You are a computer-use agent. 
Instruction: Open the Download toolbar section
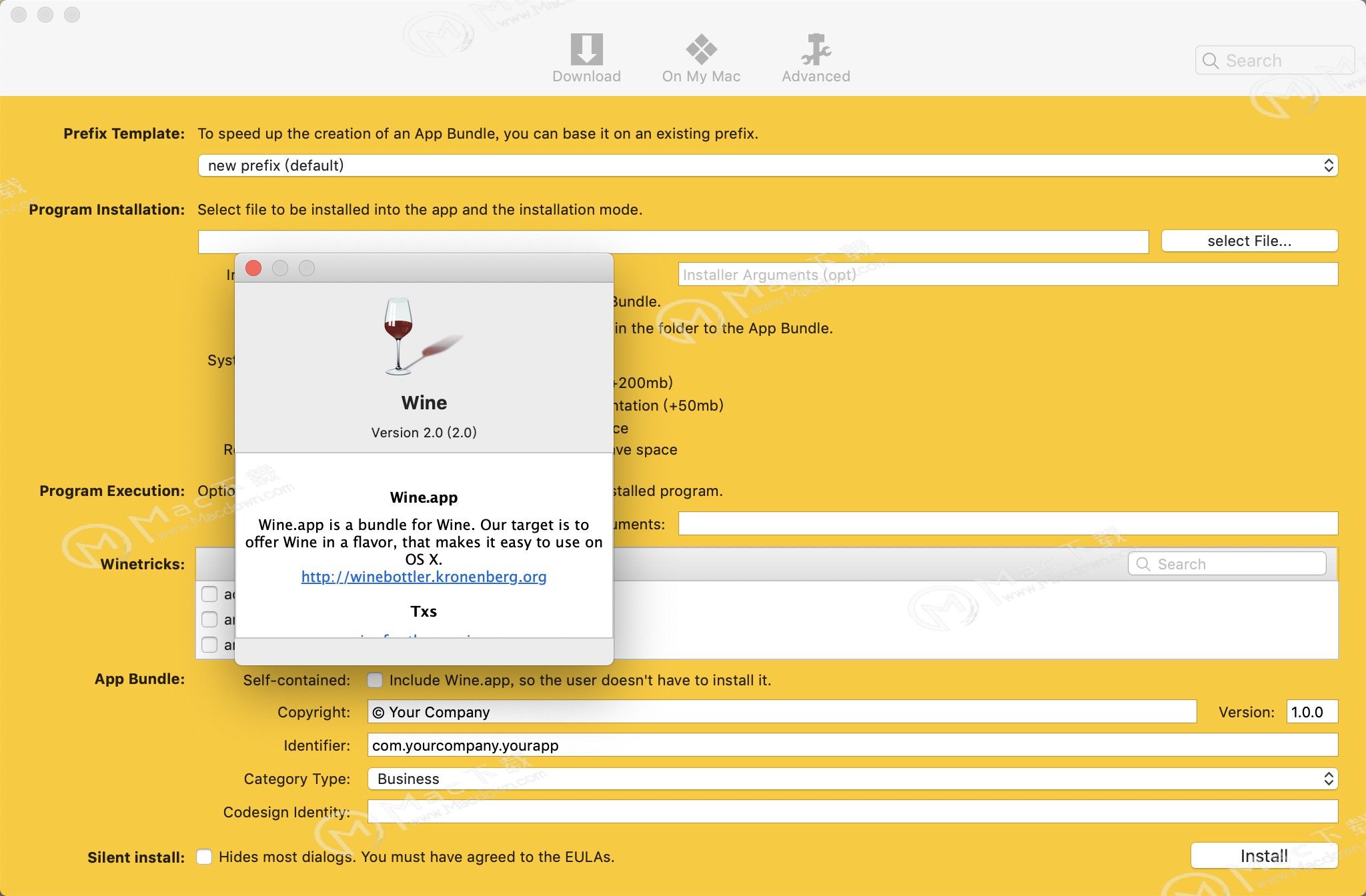pyautogui.click(x=586, y=58)
